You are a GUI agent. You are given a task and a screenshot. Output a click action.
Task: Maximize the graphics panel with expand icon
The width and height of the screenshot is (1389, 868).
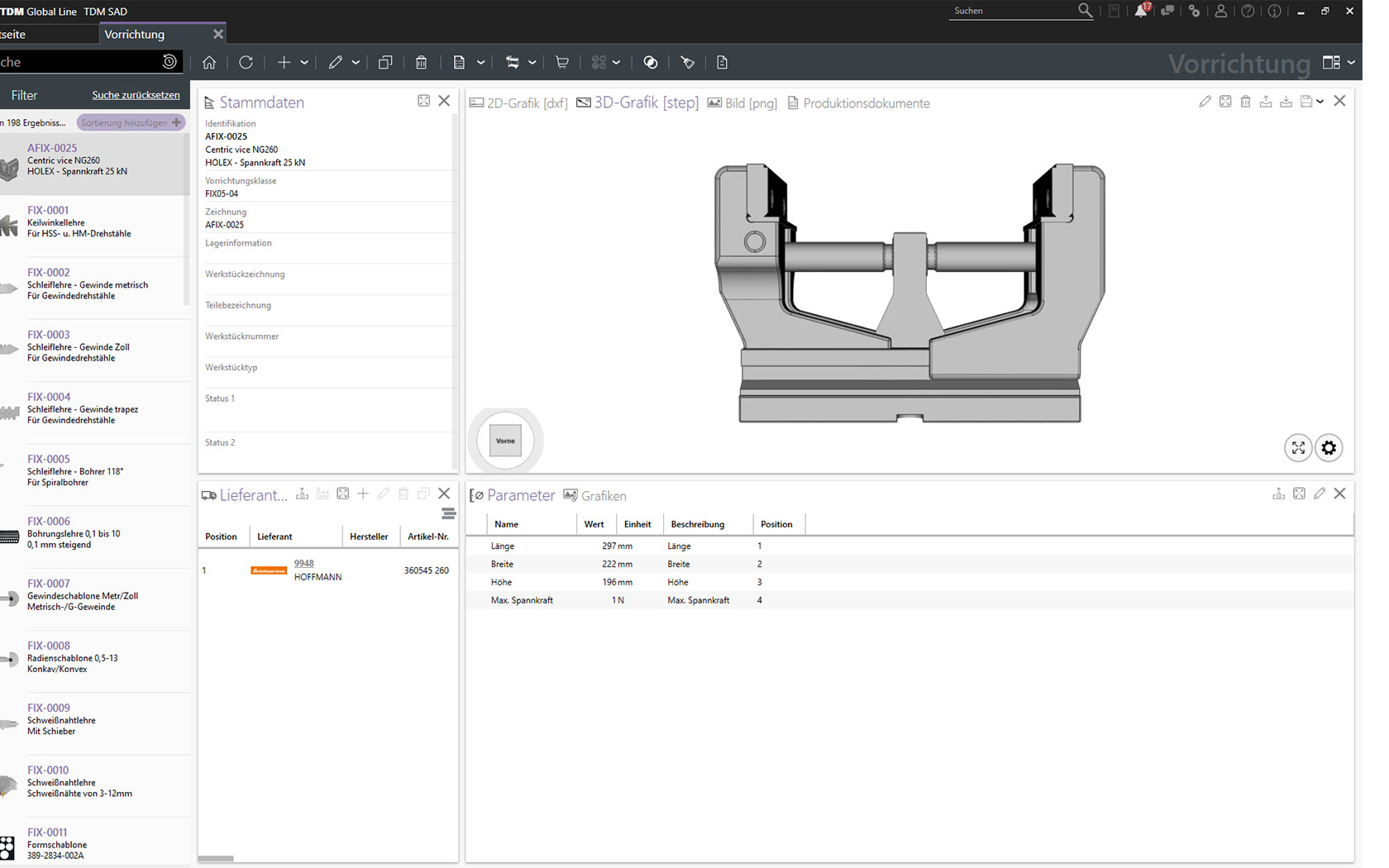click(x=1225, y=101)
